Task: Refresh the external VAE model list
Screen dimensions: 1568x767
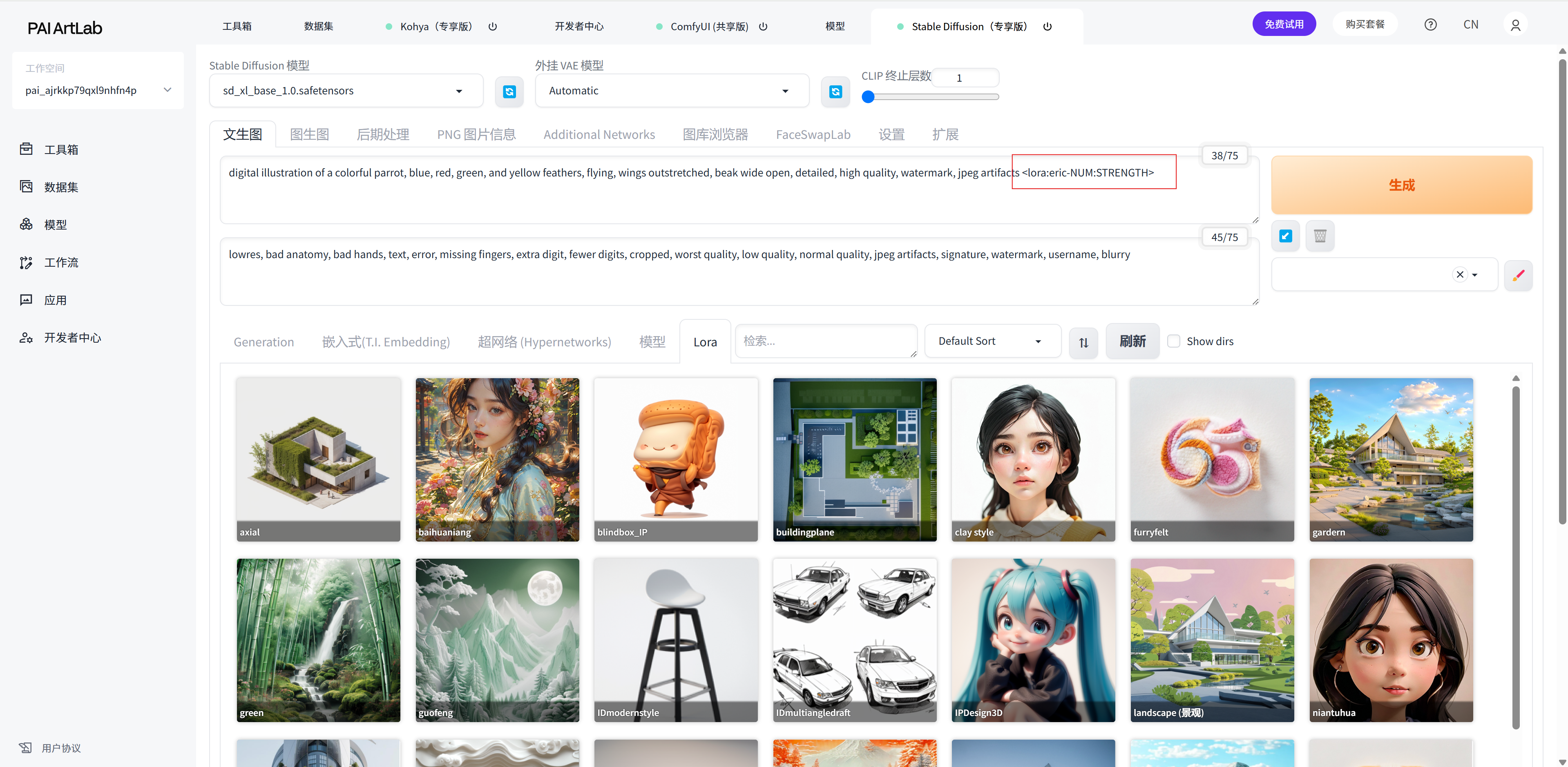Action: pos(835,91)
